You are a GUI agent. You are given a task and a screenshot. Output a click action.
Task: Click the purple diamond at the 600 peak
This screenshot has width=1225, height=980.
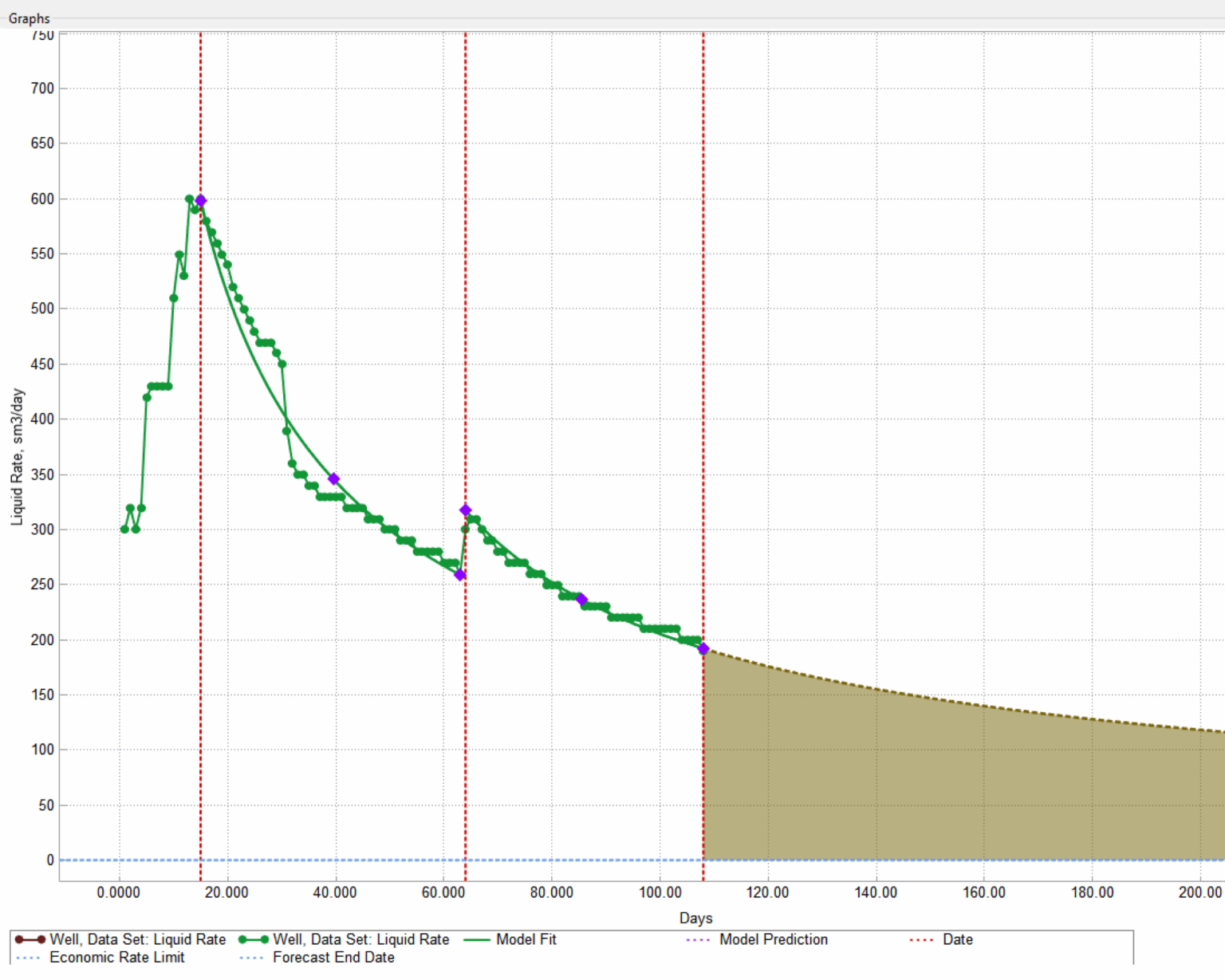(x=201, y=201)
